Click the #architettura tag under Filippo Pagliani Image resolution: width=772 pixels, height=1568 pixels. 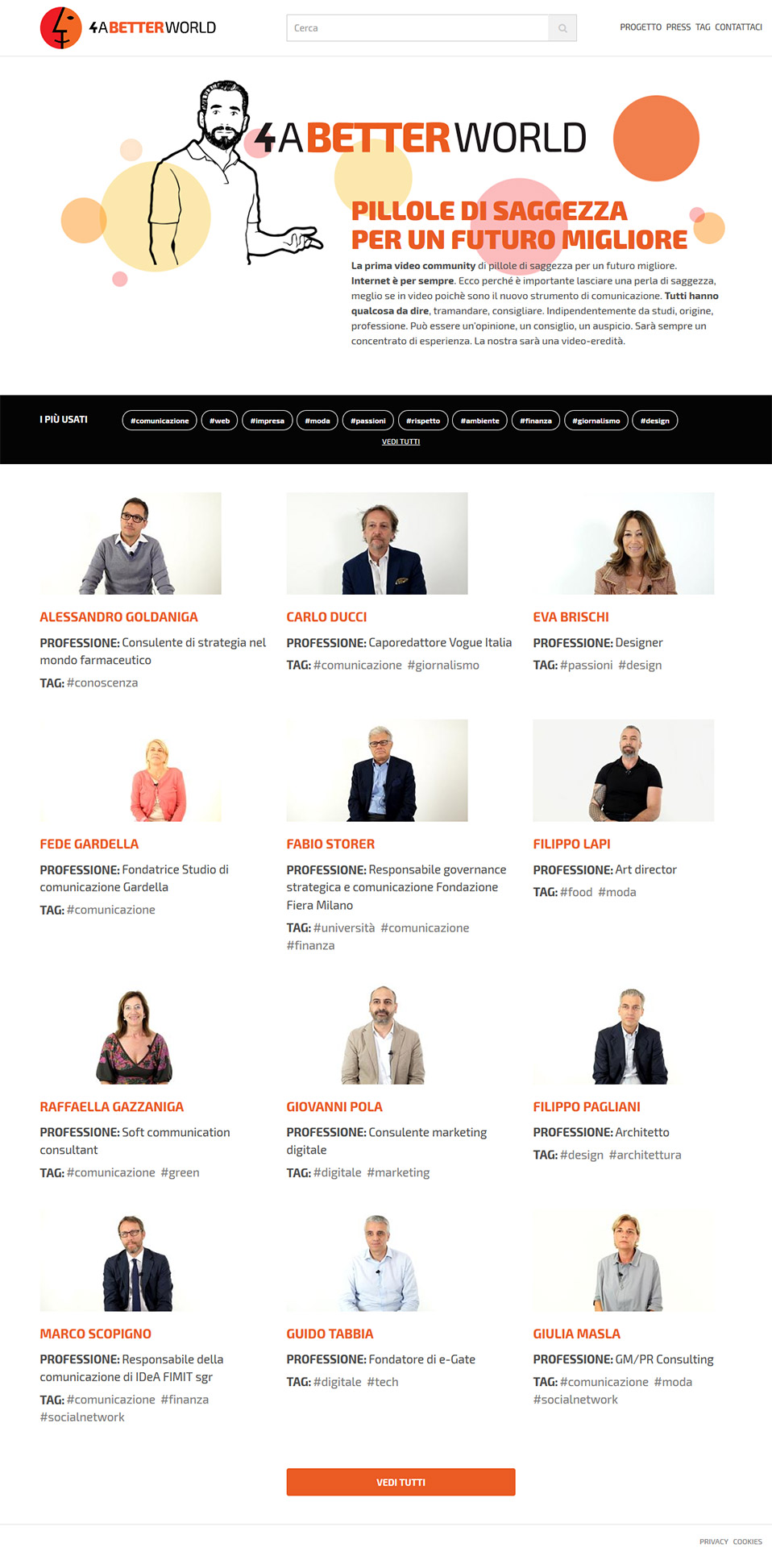click(x=645, y=1155)
